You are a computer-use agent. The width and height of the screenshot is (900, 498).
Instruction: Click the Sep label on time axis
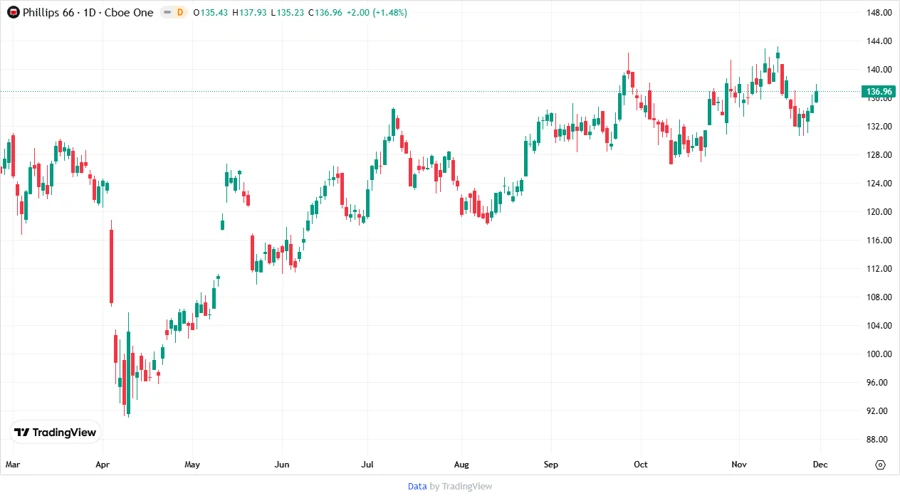(551, 465)
